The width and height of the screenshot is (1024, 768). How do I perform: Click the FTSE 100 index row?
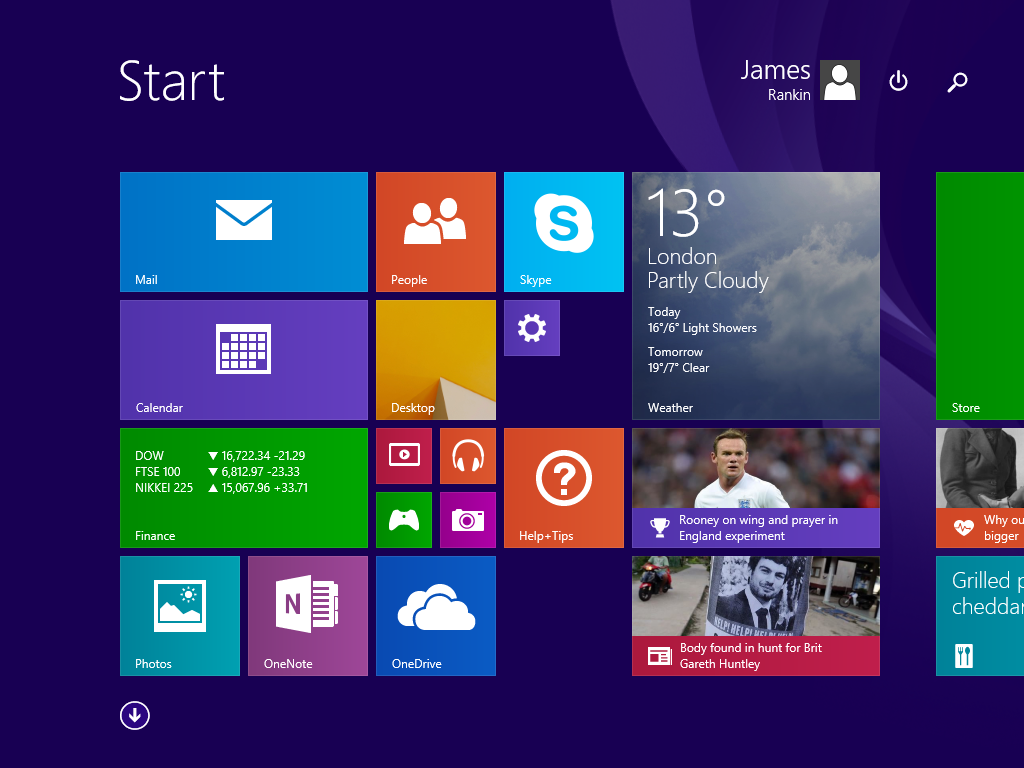tap(217, 472)
